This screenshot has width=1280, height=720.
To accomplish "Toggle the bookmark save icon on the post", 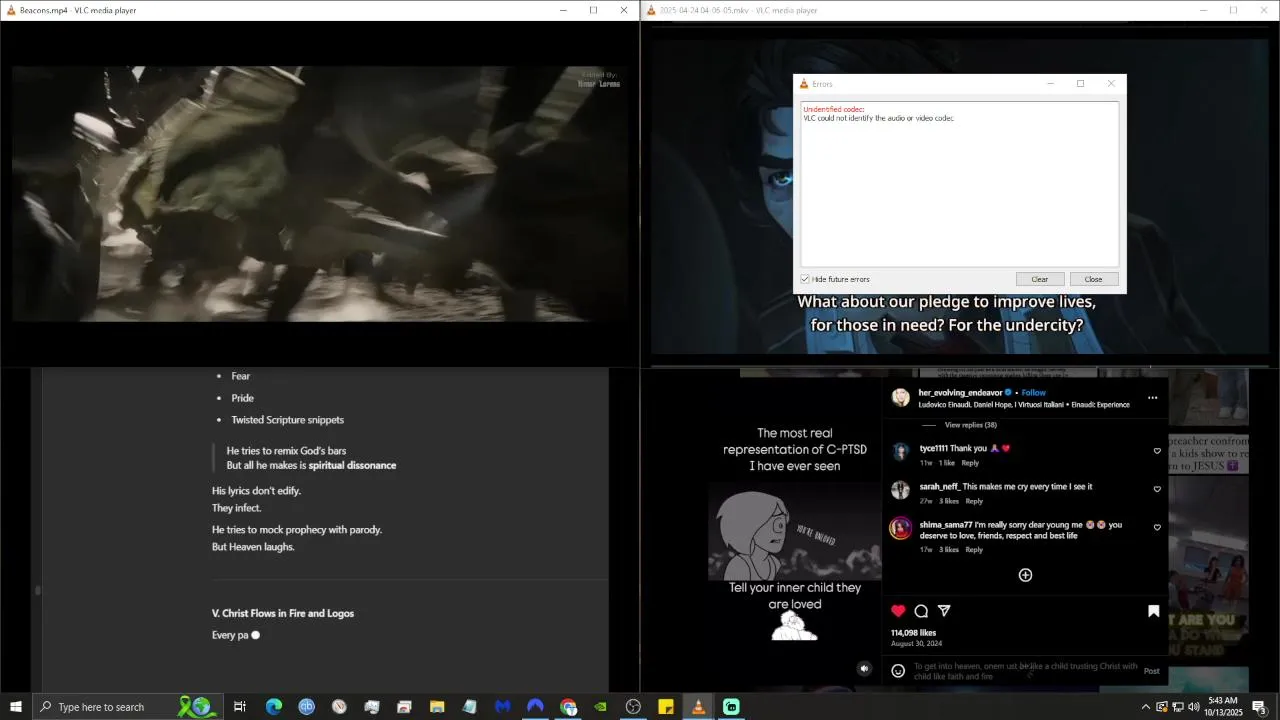I will (x=1153, y=611).
